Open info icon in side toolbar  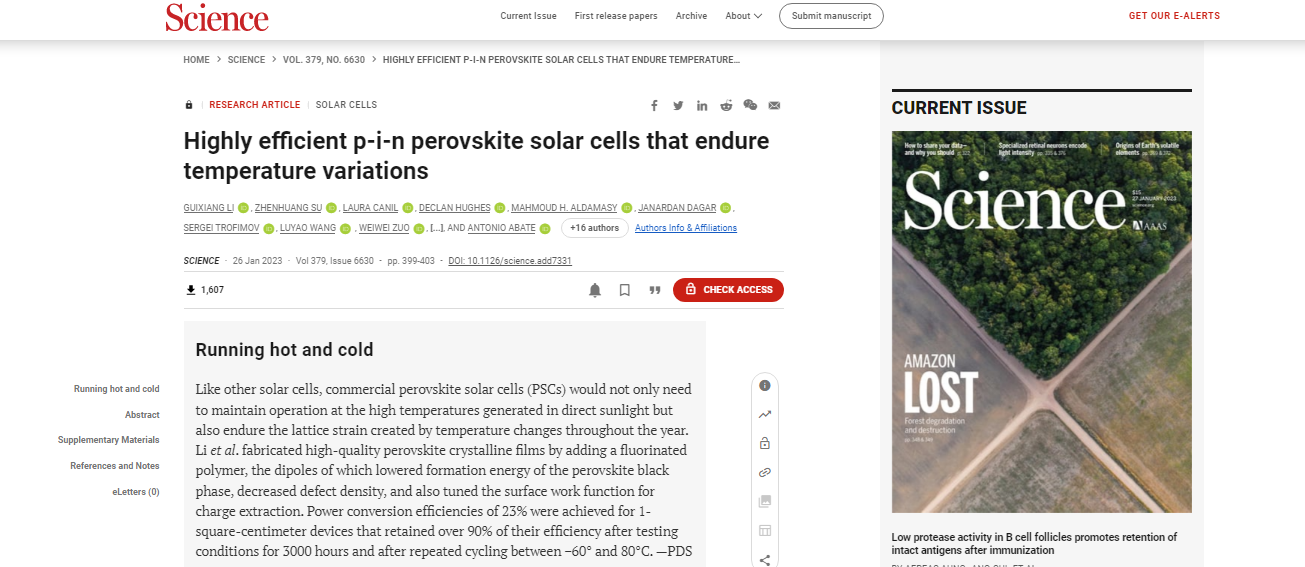(x=765, y=385)
